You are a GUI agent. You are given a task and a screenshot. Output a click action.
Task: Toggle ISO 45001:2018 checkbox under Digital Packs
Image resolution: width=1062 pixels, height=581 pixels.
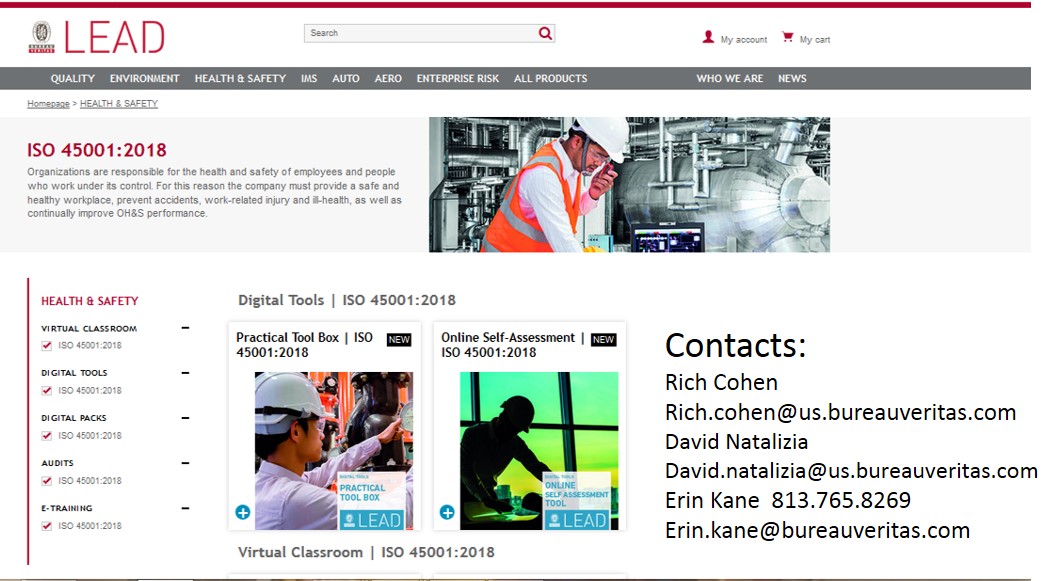pyautogui.click(x=47, y=436)
